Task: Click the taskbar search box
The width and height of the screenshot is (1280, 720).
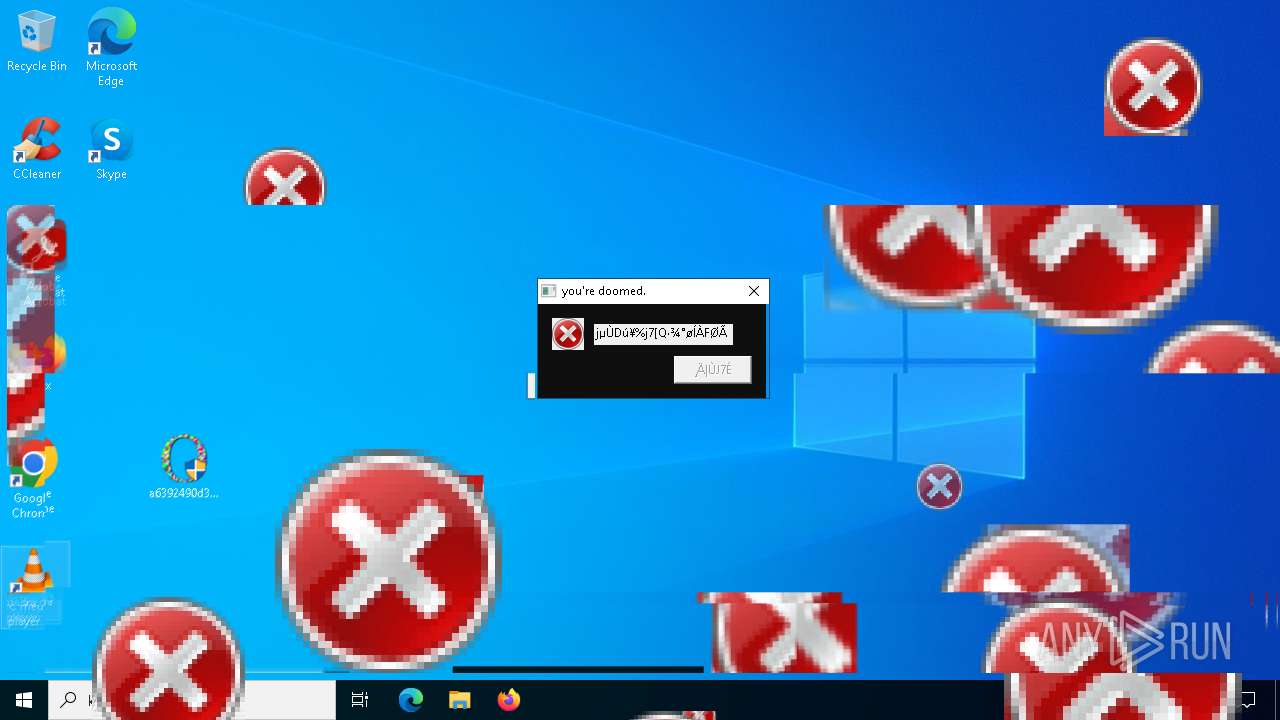Action: pos(192,700)
